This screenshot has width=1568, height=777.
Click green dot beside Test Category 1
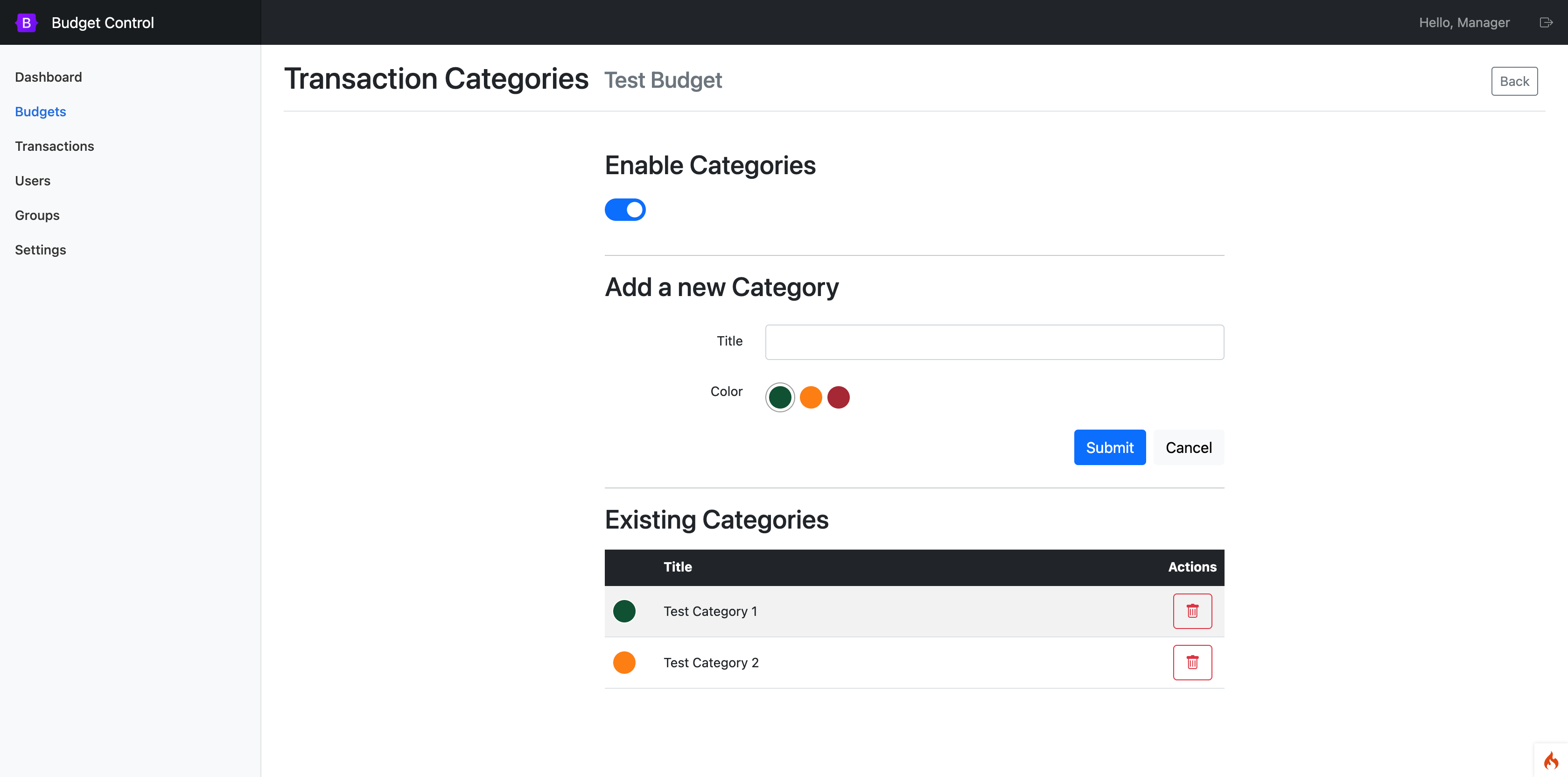click(624, 611)
